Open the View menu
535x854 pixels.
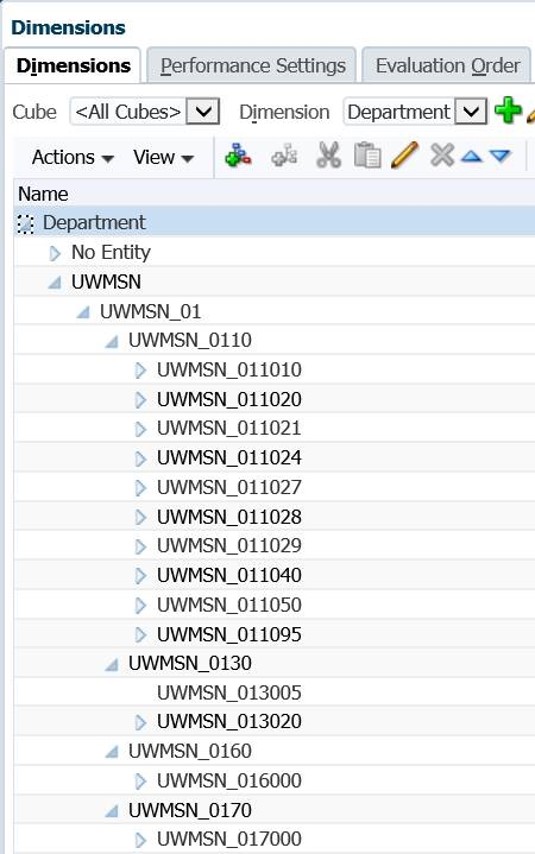click(163, 157)
